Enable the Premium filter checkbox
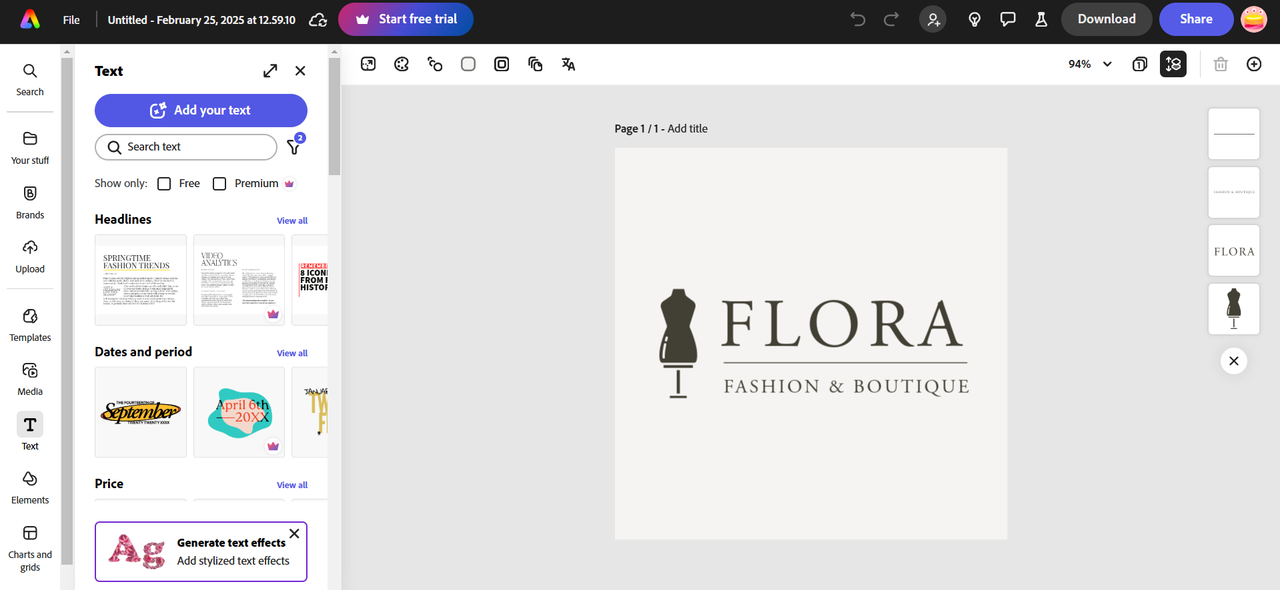This screenshot has height=590, width=1280. pos(220,184)
